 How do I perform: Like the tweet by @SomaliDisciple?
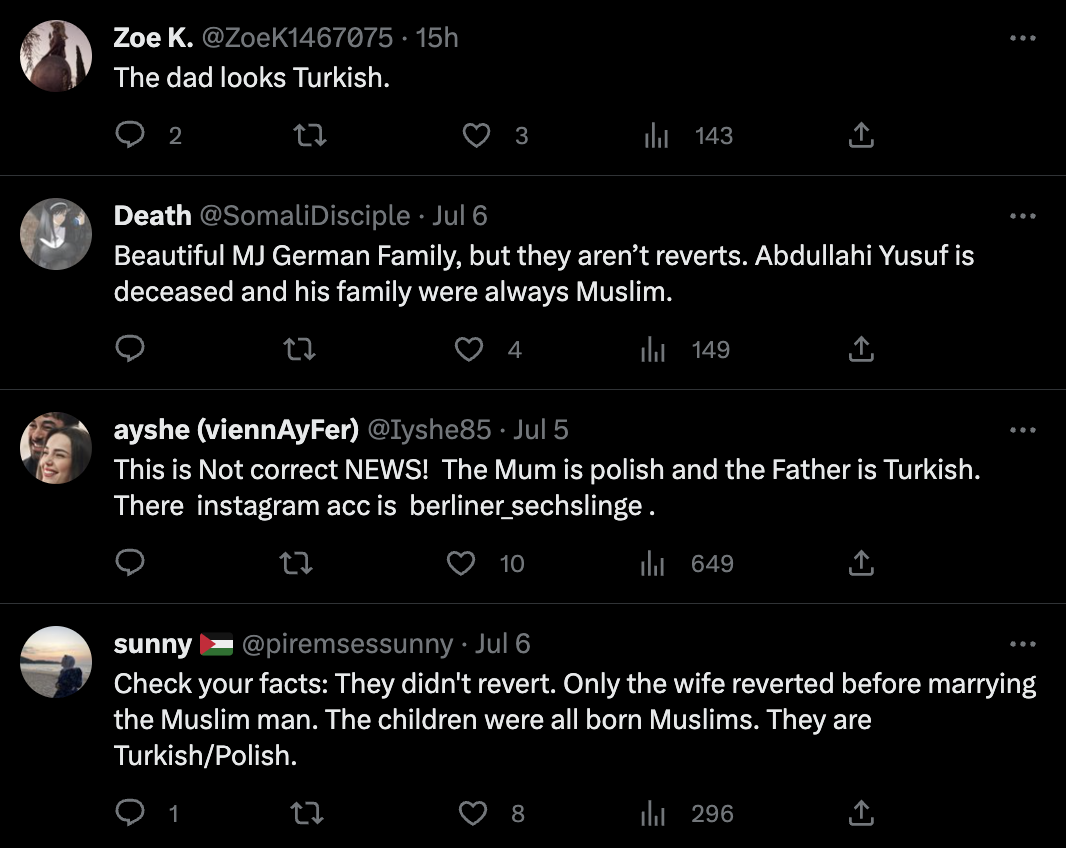pos(468,350)
